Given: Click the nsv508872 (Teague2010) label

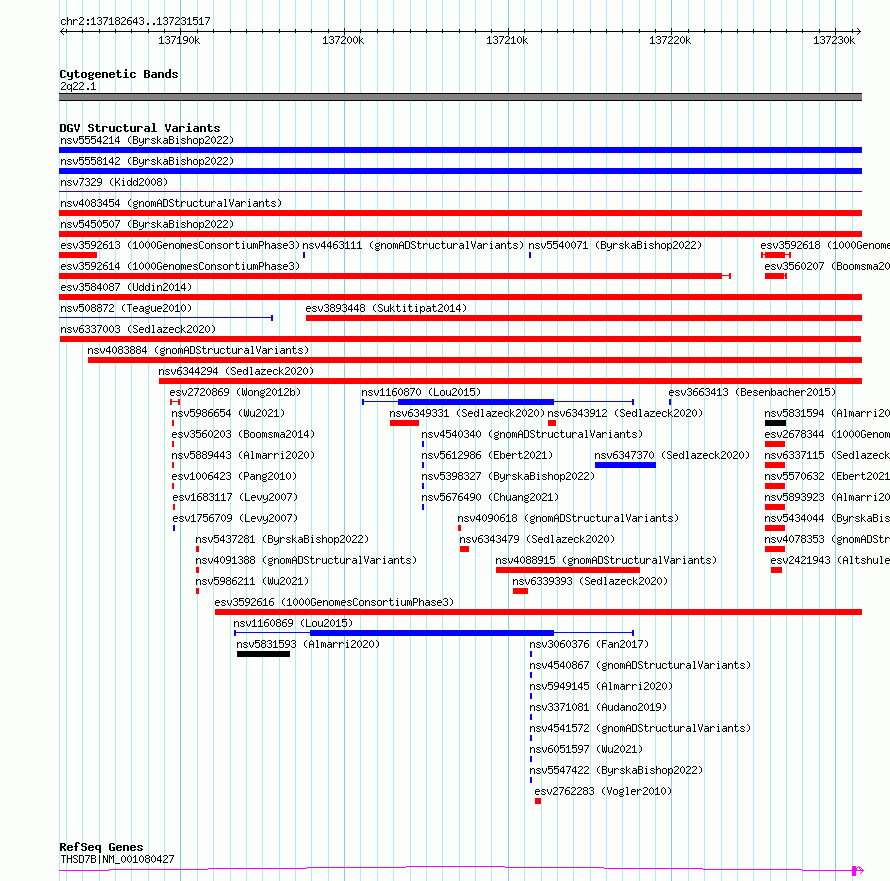Looking at the screenshot, I should point(126,308).
